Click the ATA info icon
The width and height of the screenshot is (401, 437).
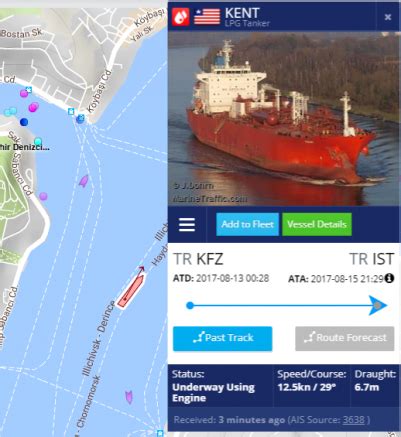pos(389,278)
